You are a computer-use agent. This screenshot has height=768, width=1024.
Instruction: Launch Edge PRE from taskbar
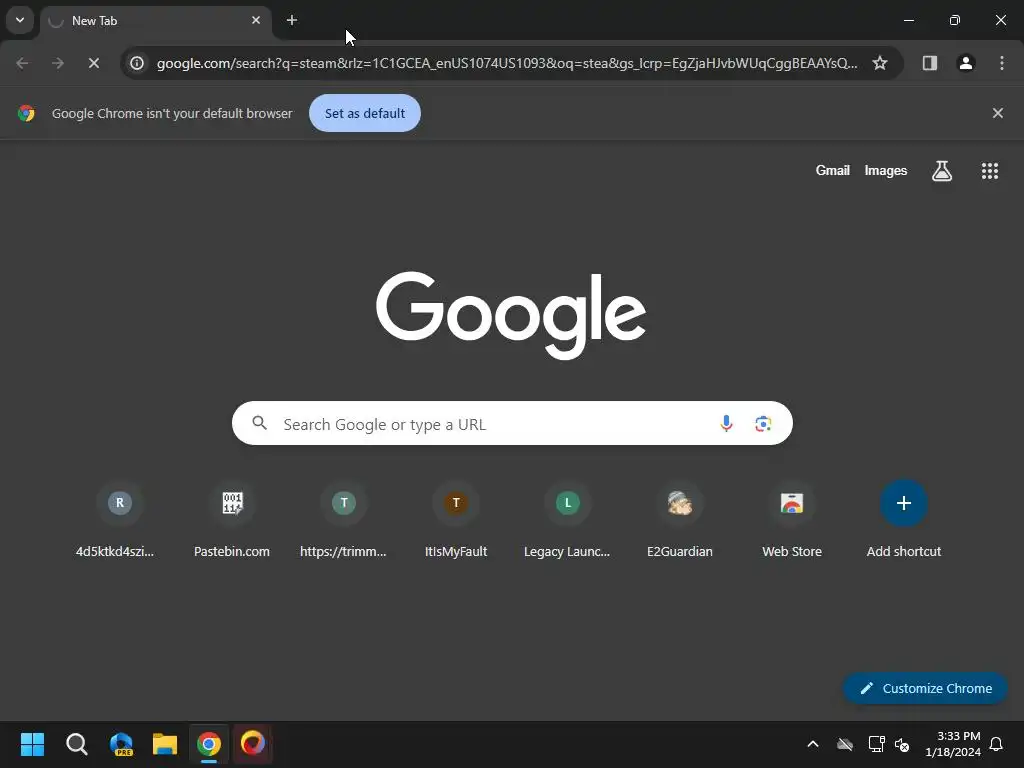pos(121,744)
